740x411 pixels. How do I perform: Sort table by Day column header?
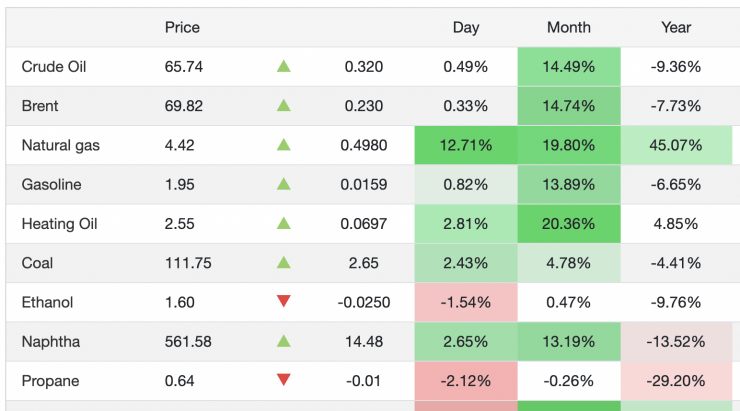pyautogui.click(x=465, y=27)
